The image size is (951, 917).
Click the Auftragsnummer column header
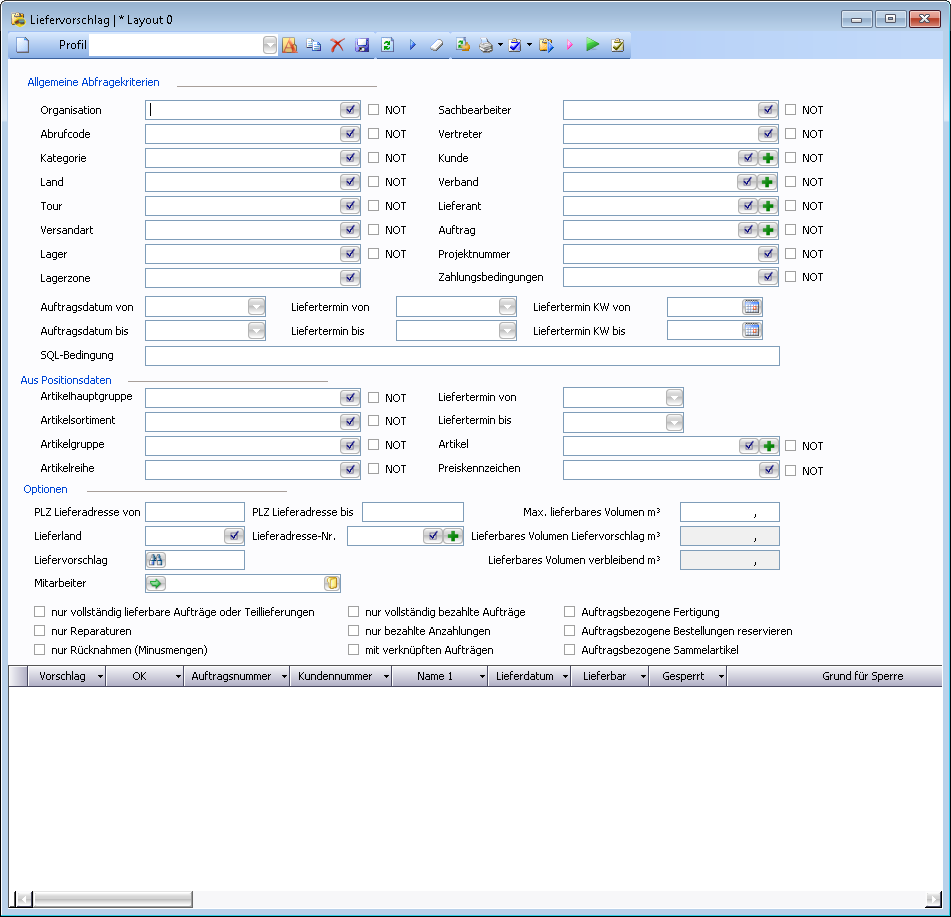[231, 676]
